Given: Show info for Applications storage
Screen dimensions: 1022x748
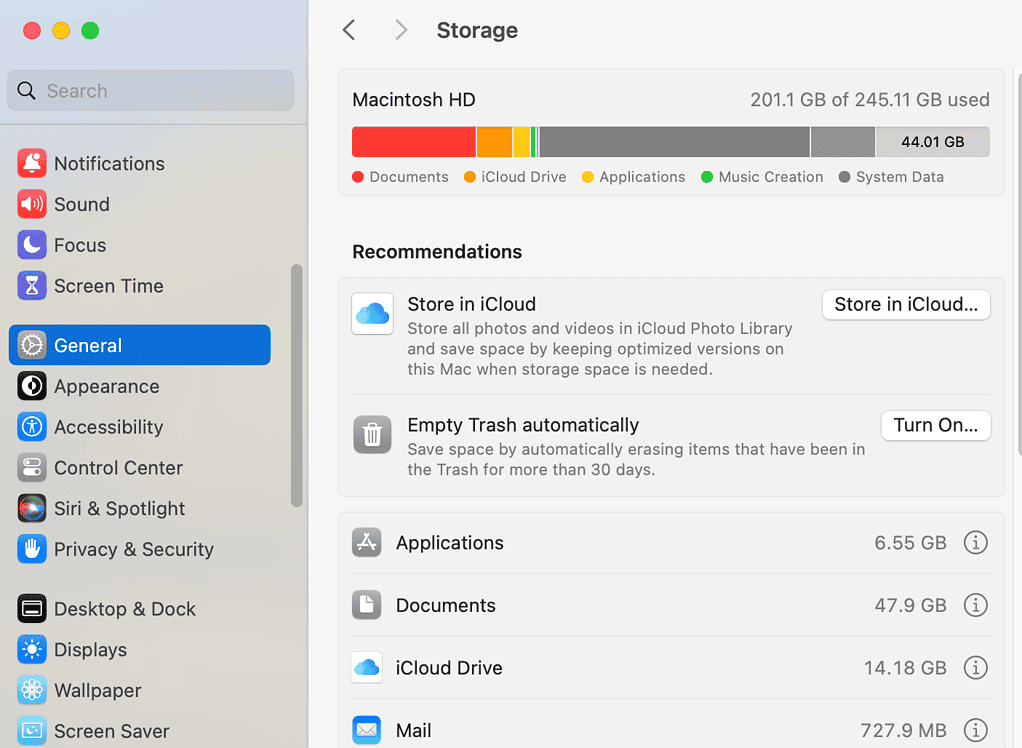Looking at the screenshot, I should pyautogui.click(x=975, y=543).
